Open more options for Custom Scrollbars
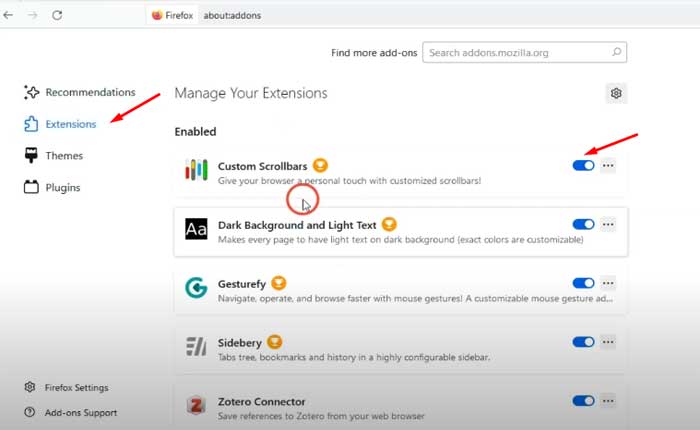This screenshot has height=430, width=700. point(608,166)
